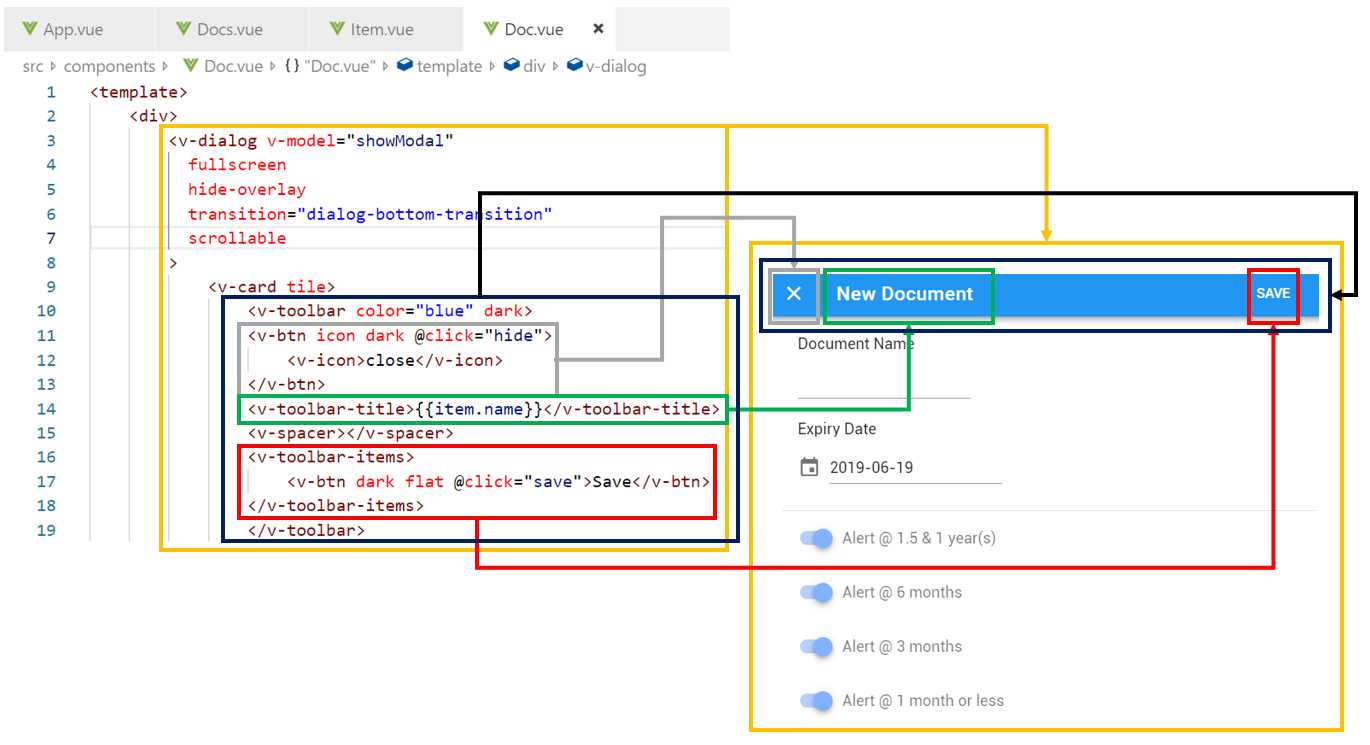The width and height of the screenshot is (1370, 745).
Task: Close the Doc.vue tab
Action: 597,29
